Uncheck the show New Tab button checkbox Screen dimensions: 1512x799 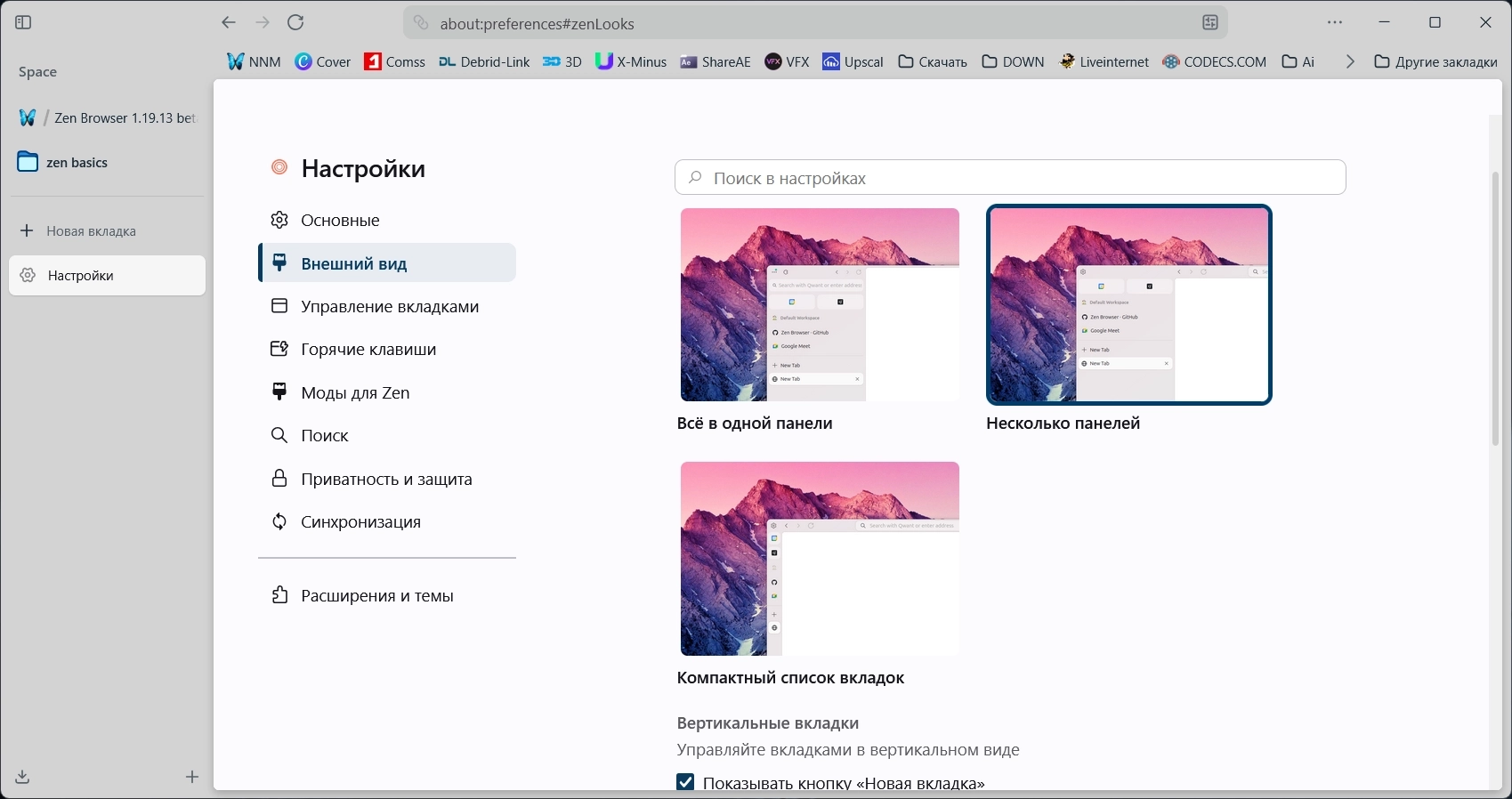click(685, 783)
